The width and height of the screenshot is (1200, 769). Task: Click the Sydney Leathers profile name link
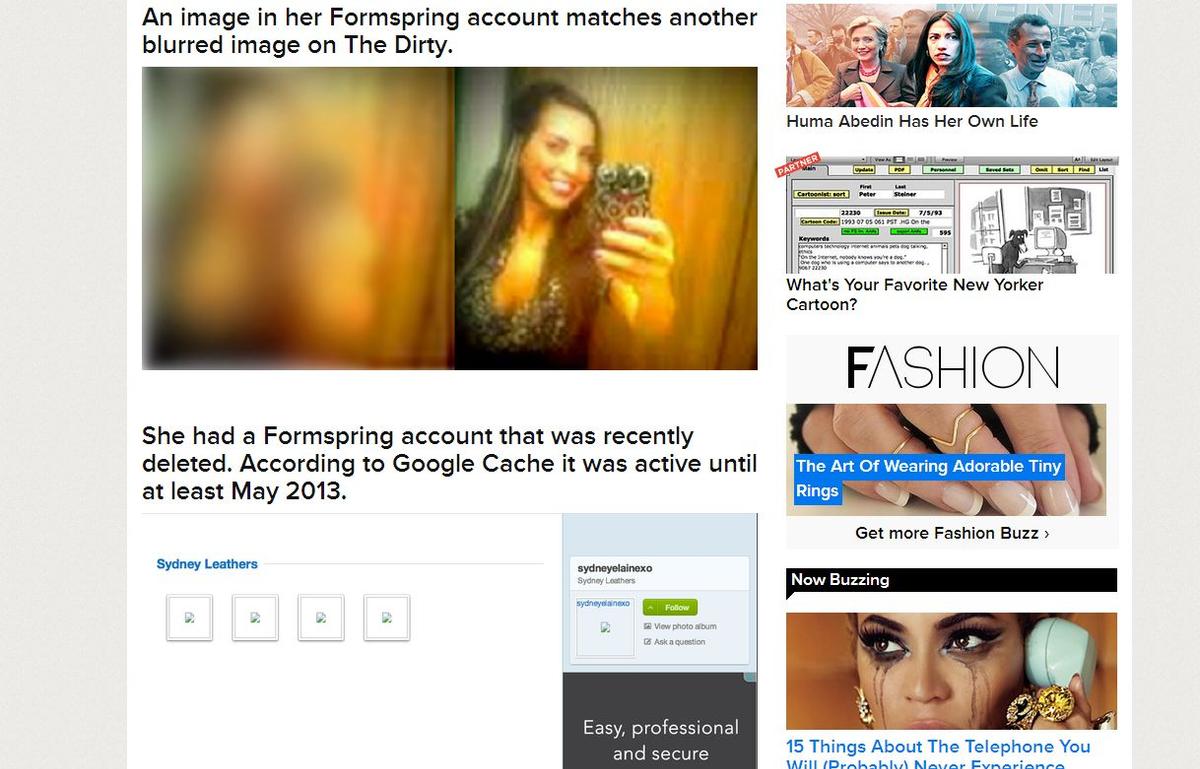(207, 564)
